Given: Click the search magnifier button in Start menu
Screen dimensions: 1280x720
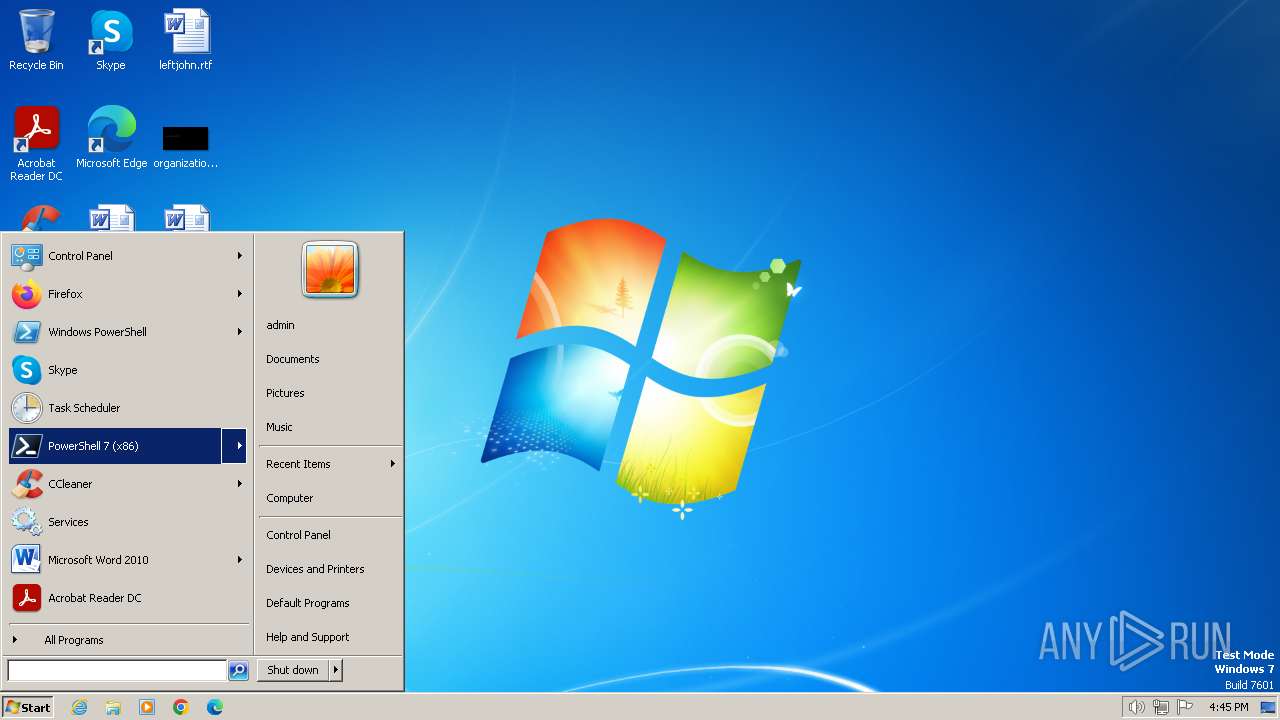Looking at the screenshot, I should coord(238,671).
